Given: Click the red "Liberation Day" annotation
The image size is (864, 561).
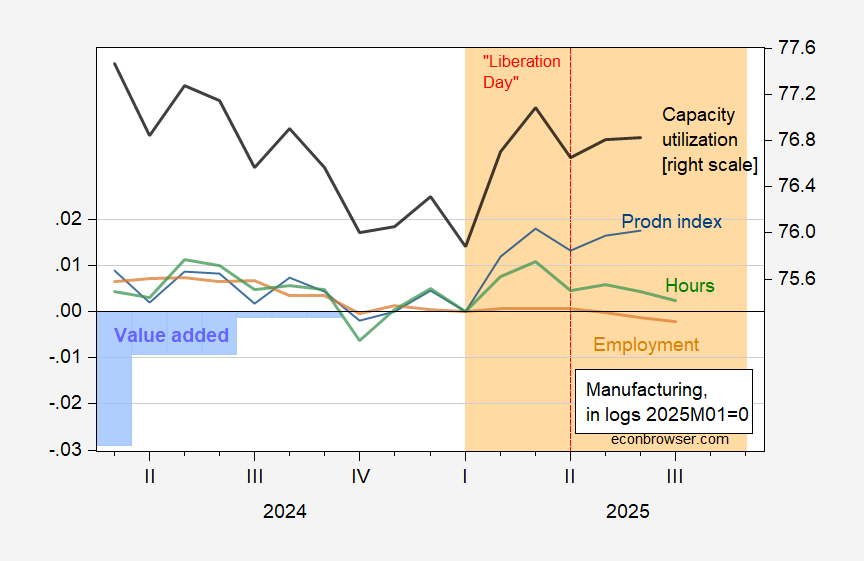Looking at the screenshot, I should coord(521,72).
